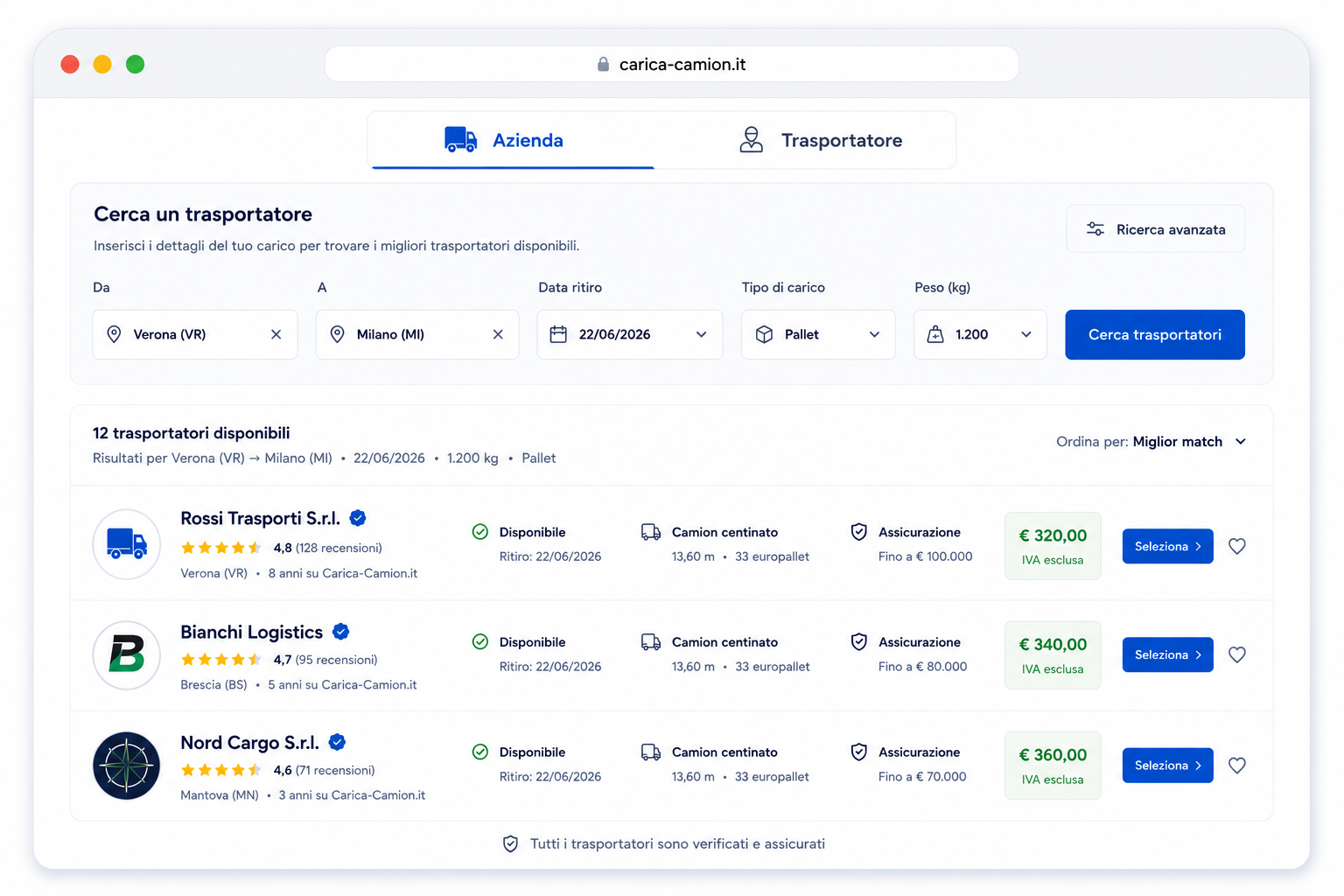Click Nord Cargo Camion centinato truck icon
This screenshot has height=896, width=1344.
click(x=651, y=752)
